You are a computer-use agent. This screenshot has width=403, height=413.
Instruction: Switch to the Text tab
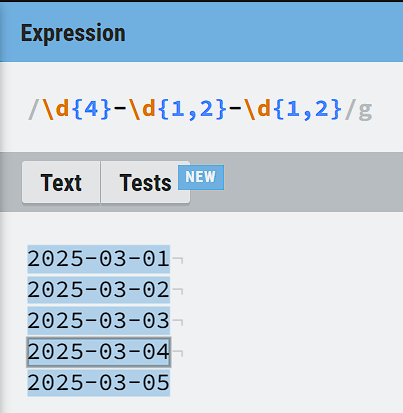(61, 182)
